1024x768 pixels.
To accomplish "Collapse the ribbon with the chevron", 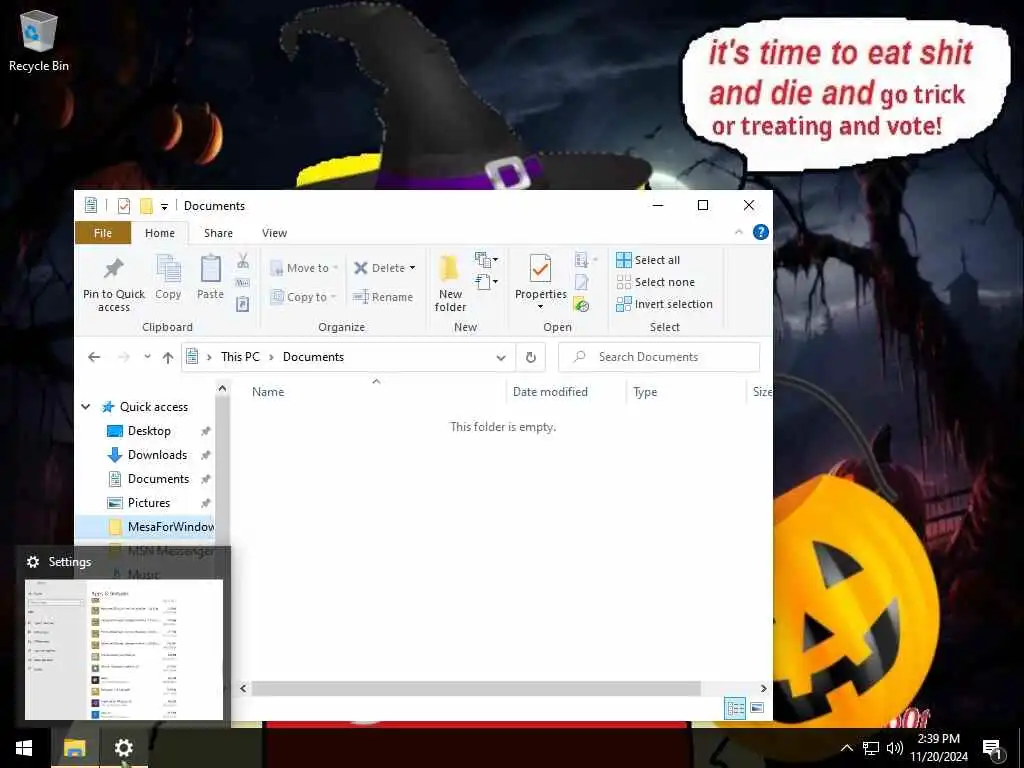I will coord(739,232).
